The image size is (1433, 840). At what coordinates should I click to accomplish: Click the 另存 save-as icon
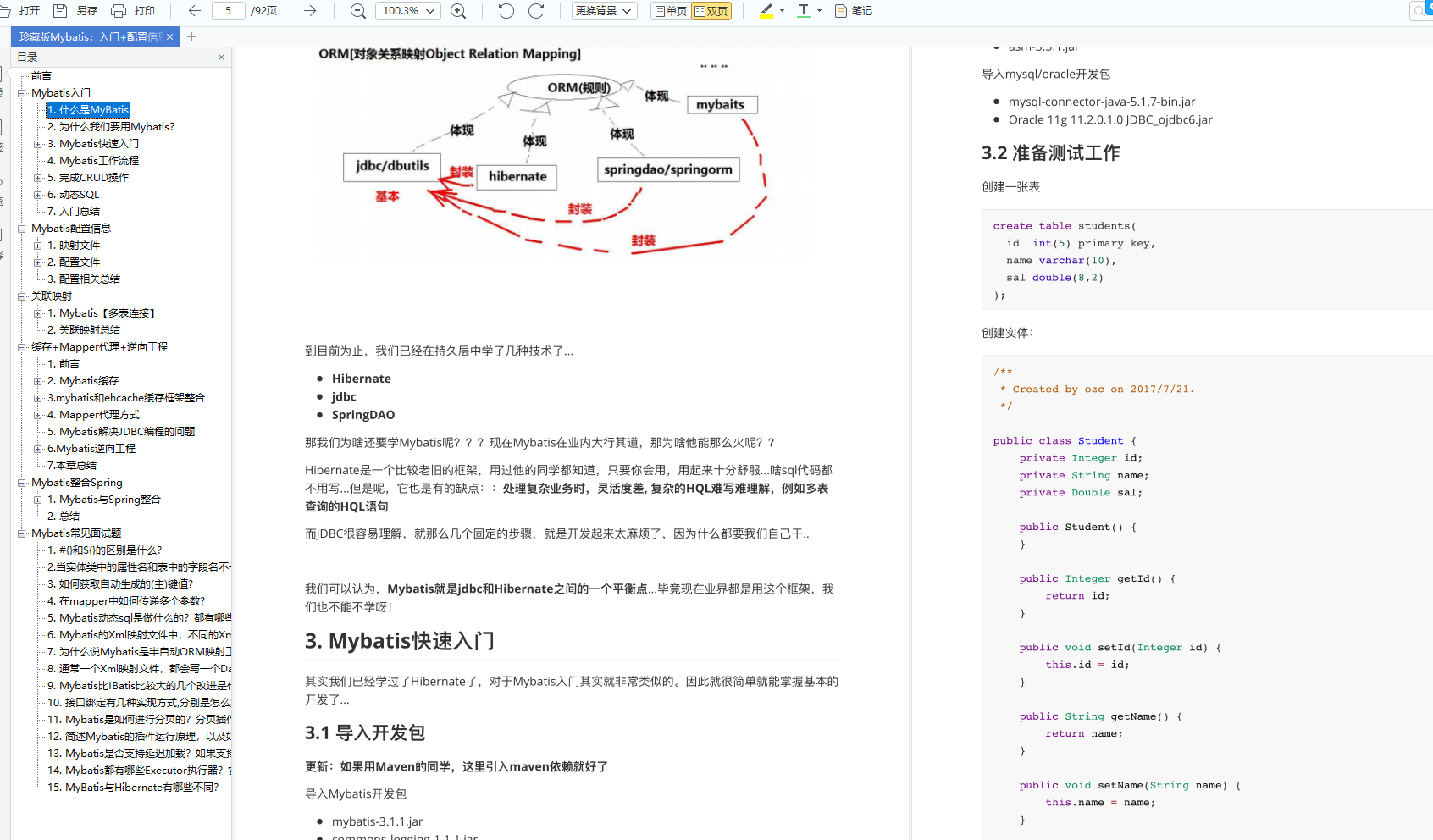(x=60, y=11)
